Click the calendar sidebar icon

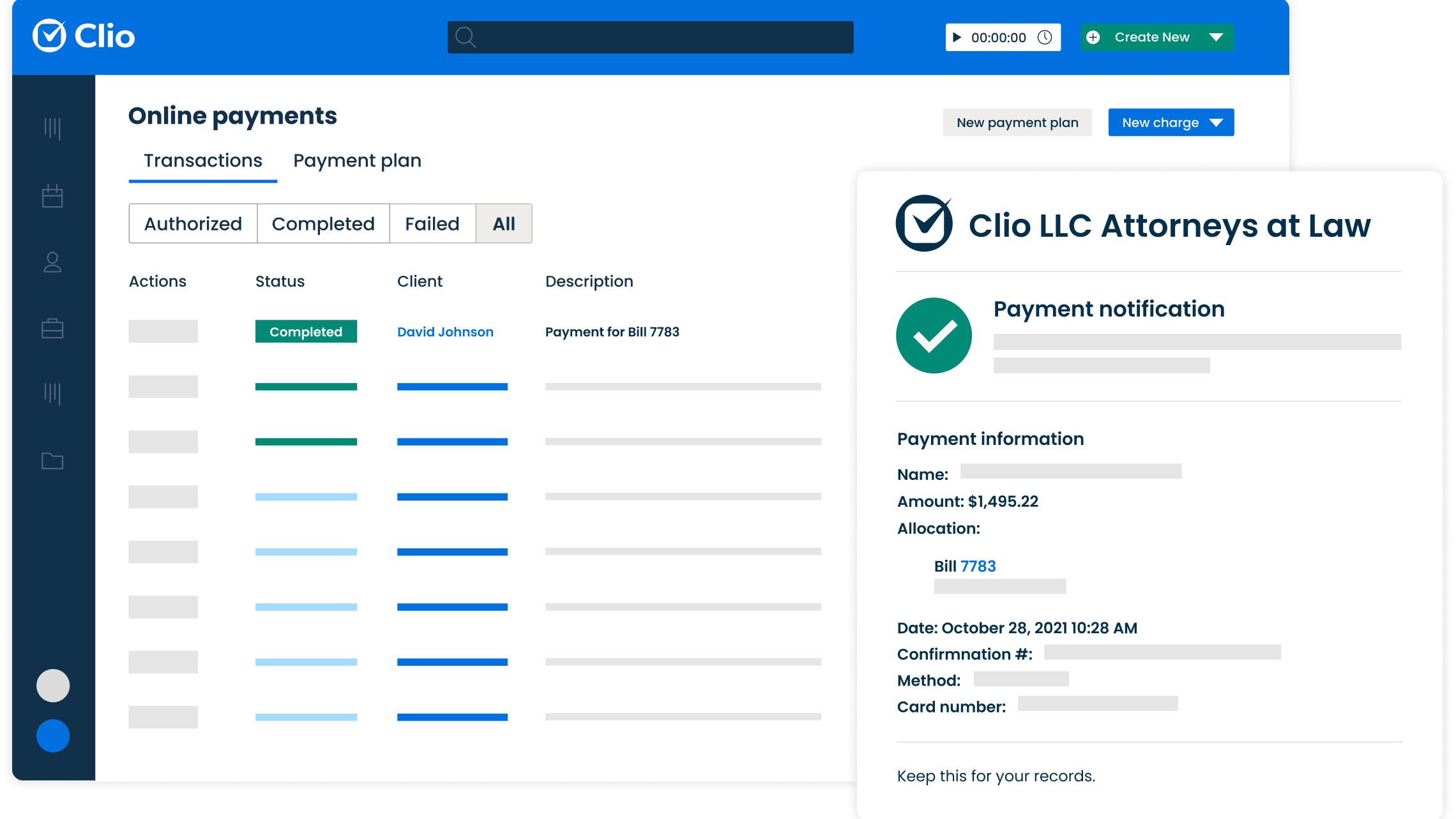53,196
